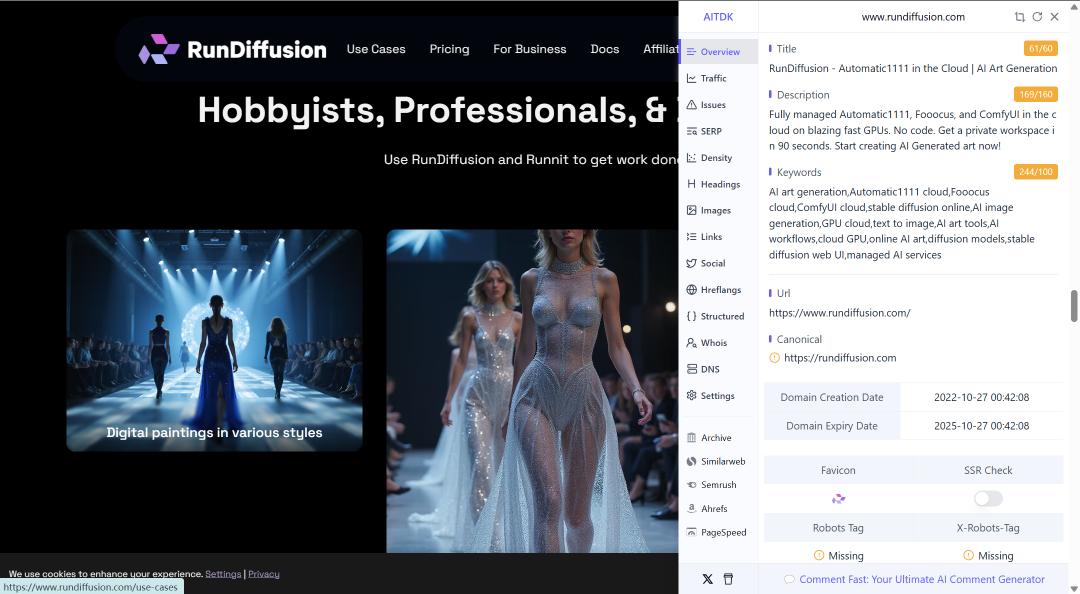Viewport: 1080px width, 594px height.
Task: Click the https://www.rundiffusion.com/ Url value
Action: [x=840, y=312]
